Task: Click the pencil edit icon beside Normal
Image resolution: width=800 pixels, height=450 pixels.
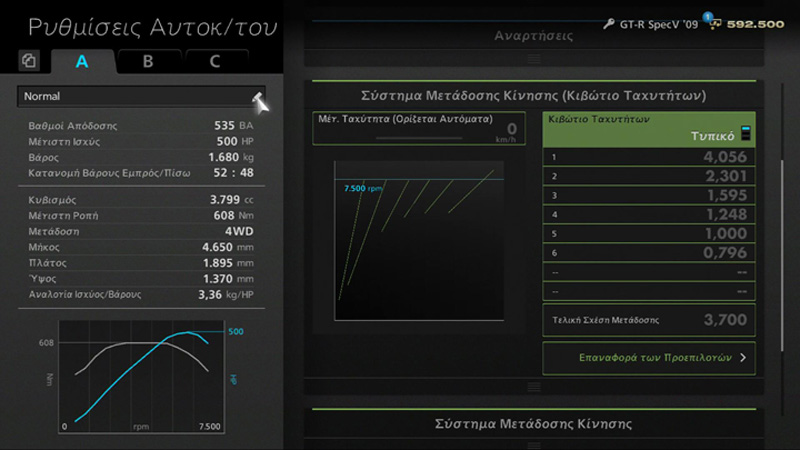Action: (x=259, y=99)
